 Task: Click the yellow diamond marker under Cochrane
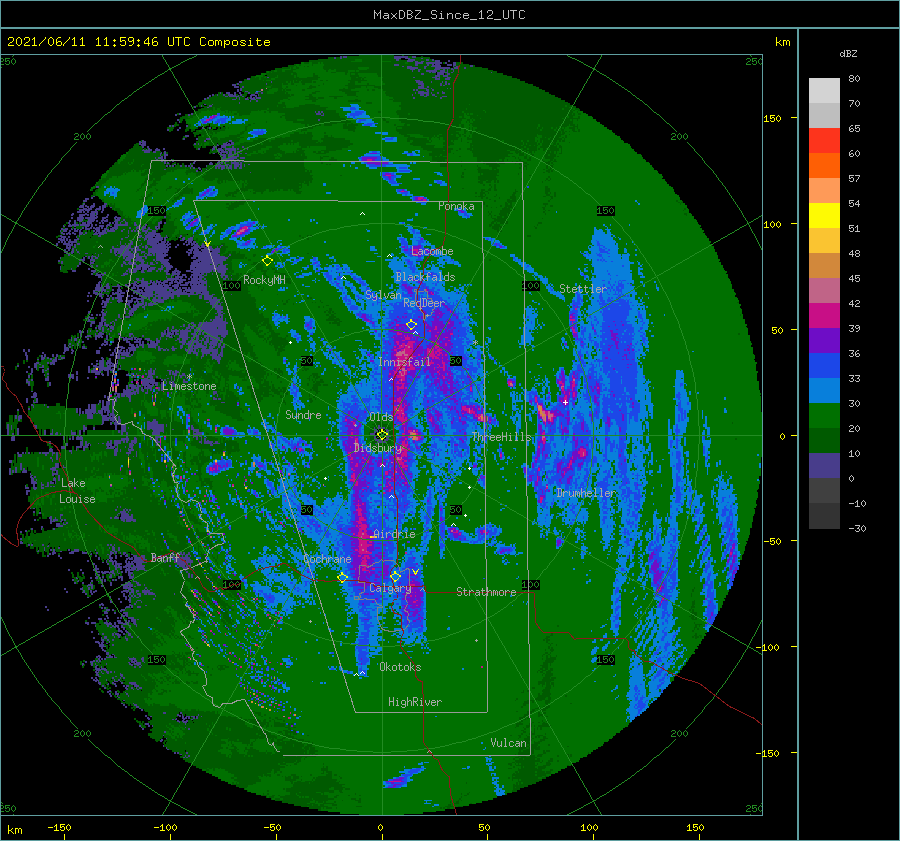tap(342, 577)
